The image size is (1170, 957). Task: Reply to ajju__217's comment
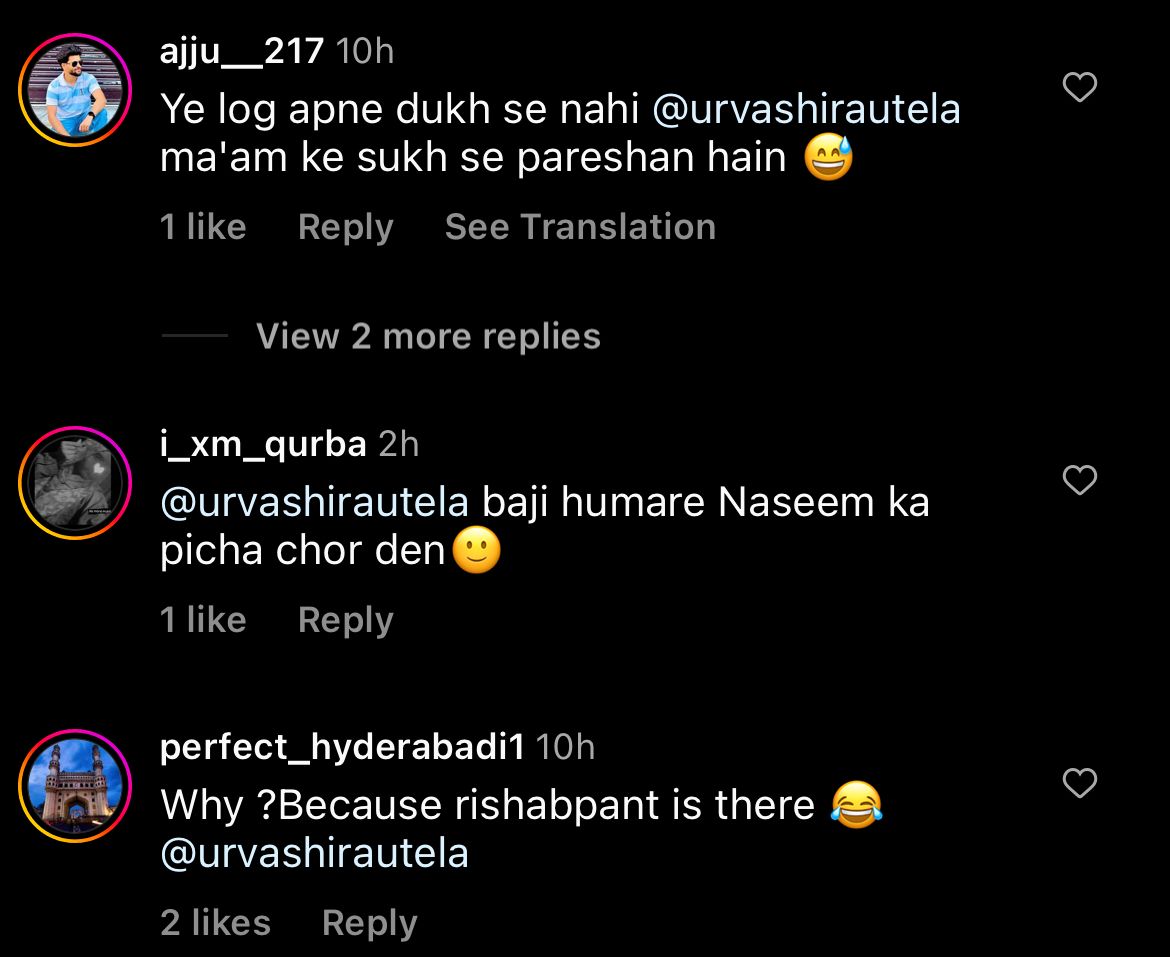(345, 227)
